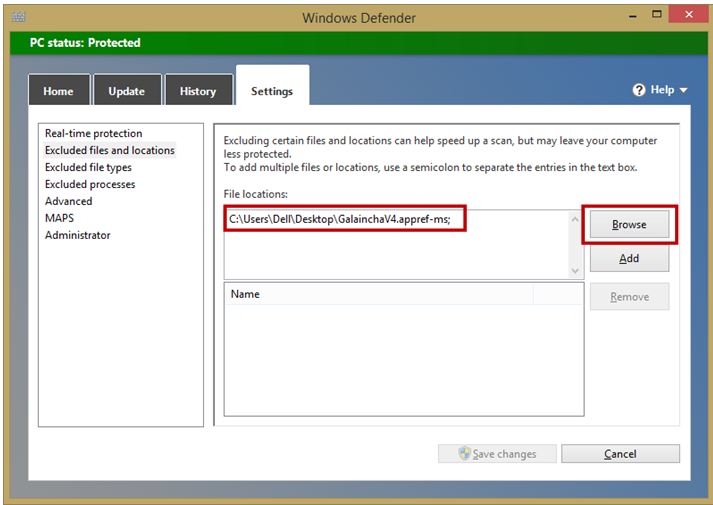Open Excluded processes settings
Image resolution: width=713 pixels, height=505 pixels.
90,184
